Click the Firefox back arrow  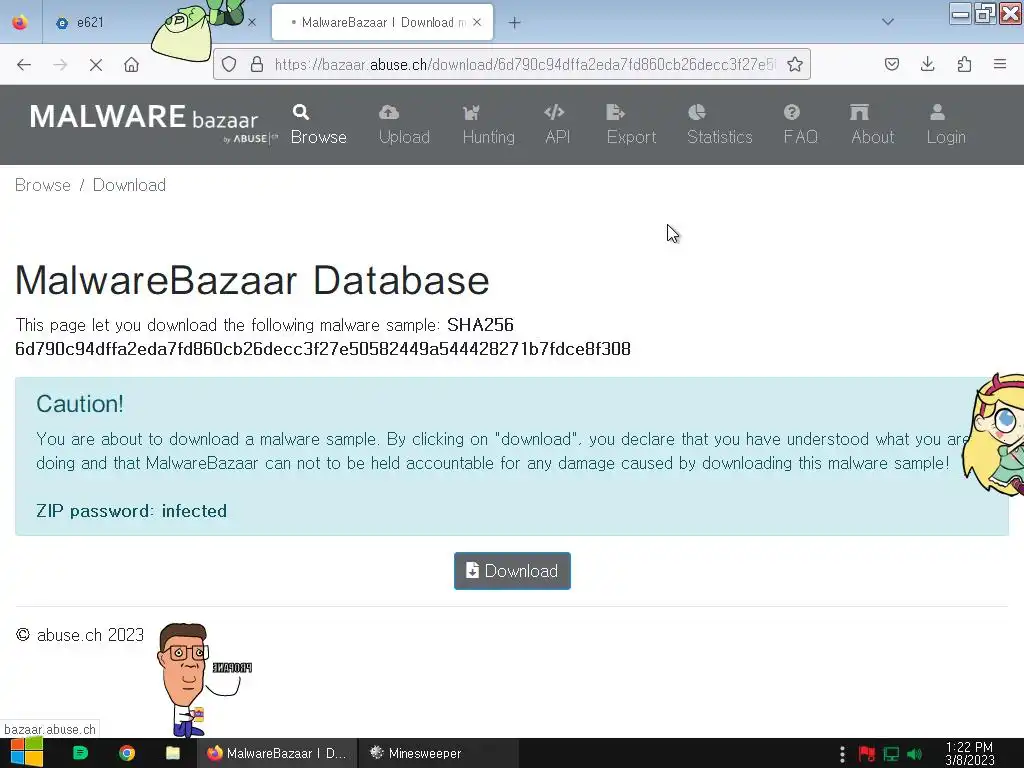(24, 65)
